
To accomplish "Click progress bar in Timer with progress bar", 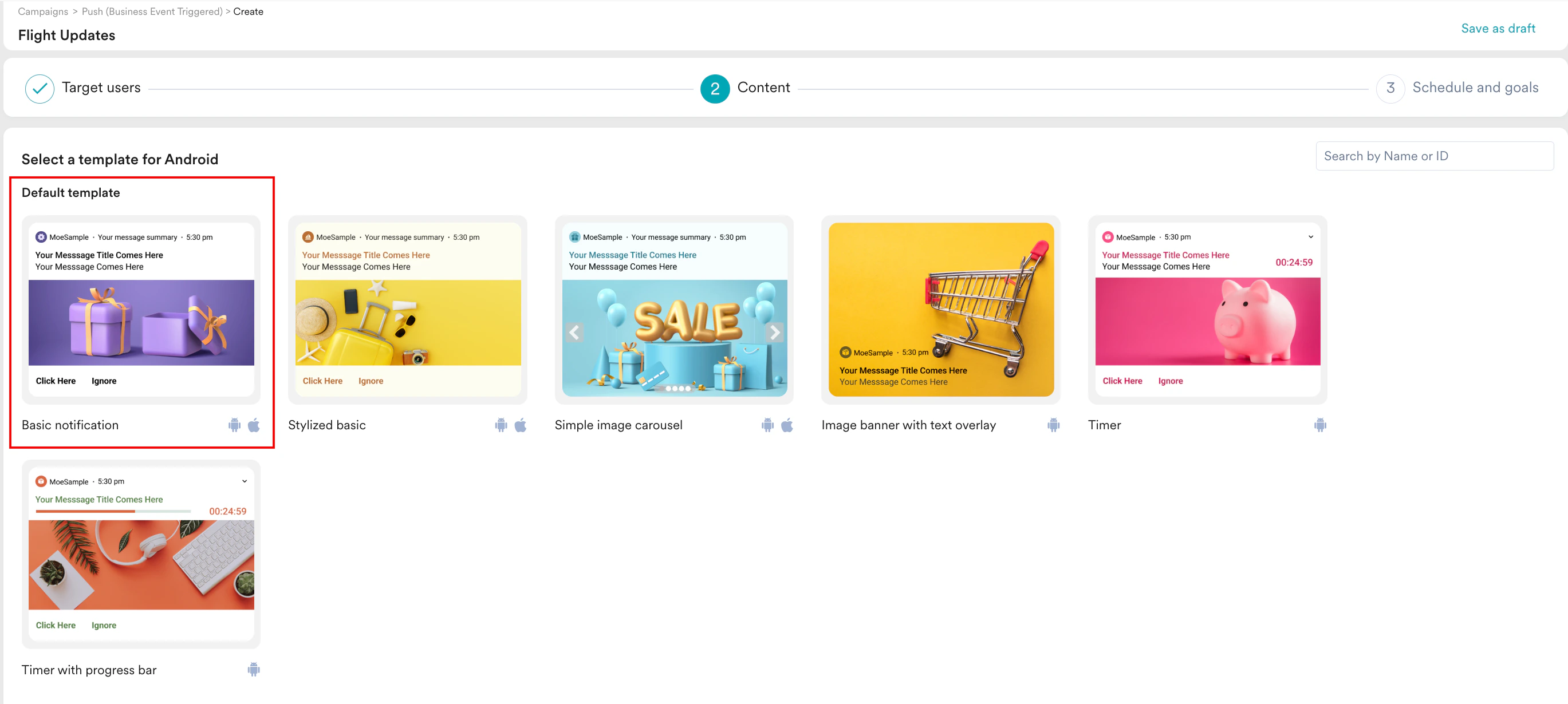I will click(113, 511).
